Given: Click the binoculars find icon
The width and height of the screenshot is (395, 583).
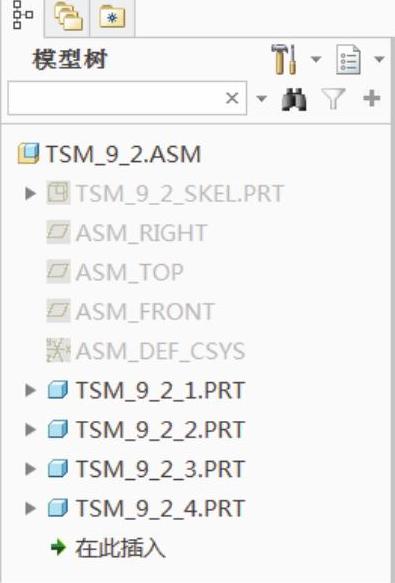Looking at the screenshot, I should (294, 99).
